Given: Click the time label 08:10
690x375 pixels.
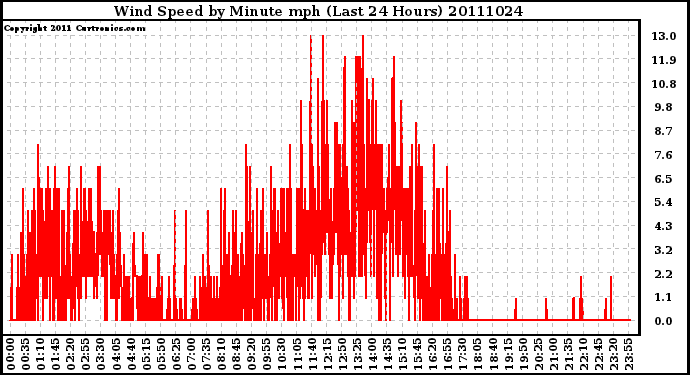Looking at the screenshot, I should pos(221,355).
